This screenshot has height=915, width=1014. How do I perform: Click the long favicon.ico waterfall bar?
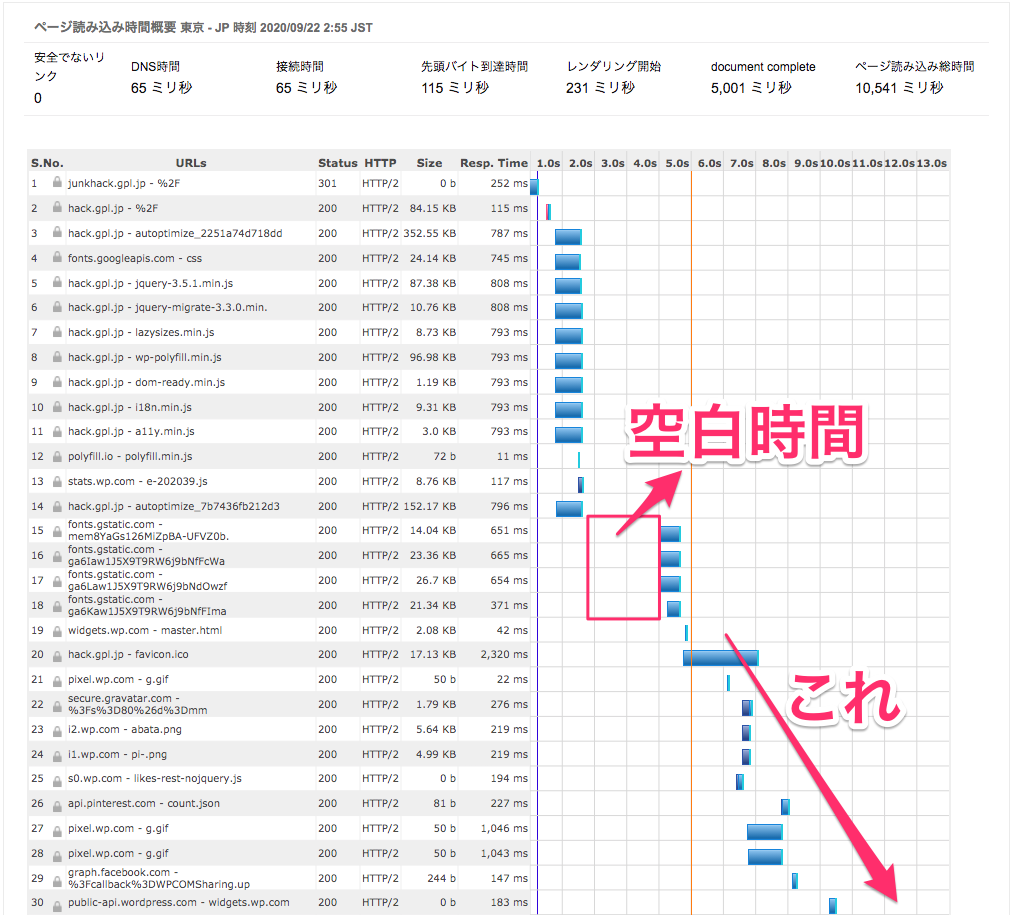coord(720,657)
